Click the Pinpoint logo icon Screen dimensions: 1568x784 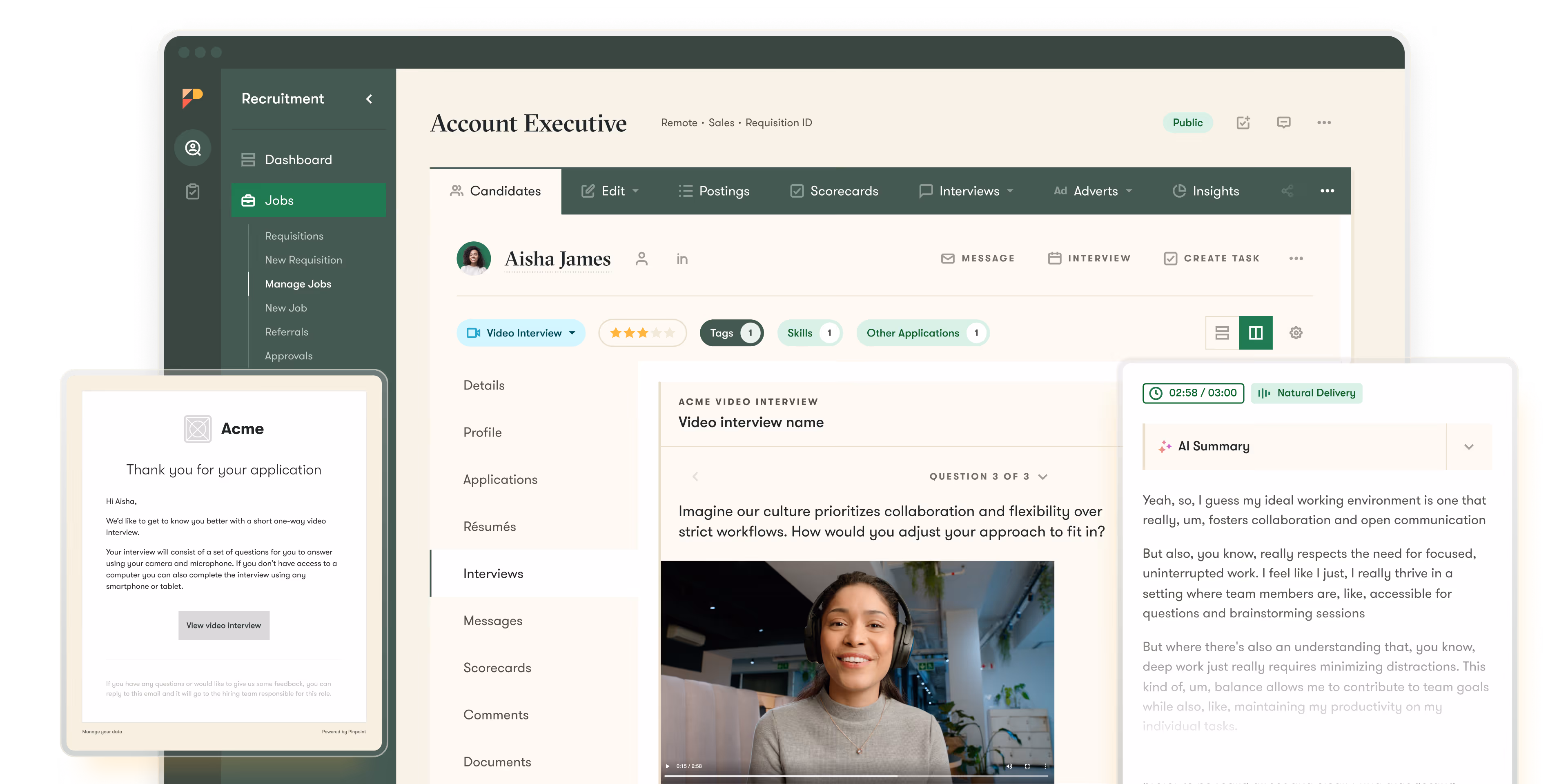(x=192, y=98)
